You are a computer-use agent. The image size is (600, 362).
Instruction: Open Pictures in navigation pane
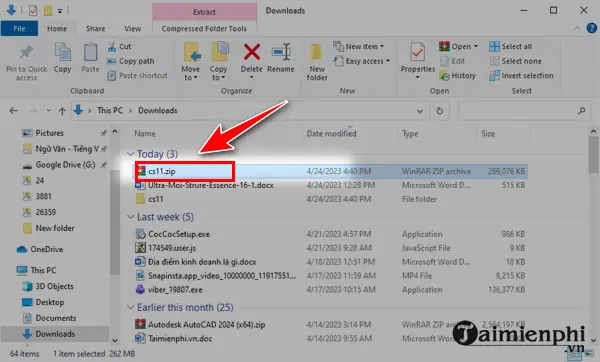click(49, 133)
